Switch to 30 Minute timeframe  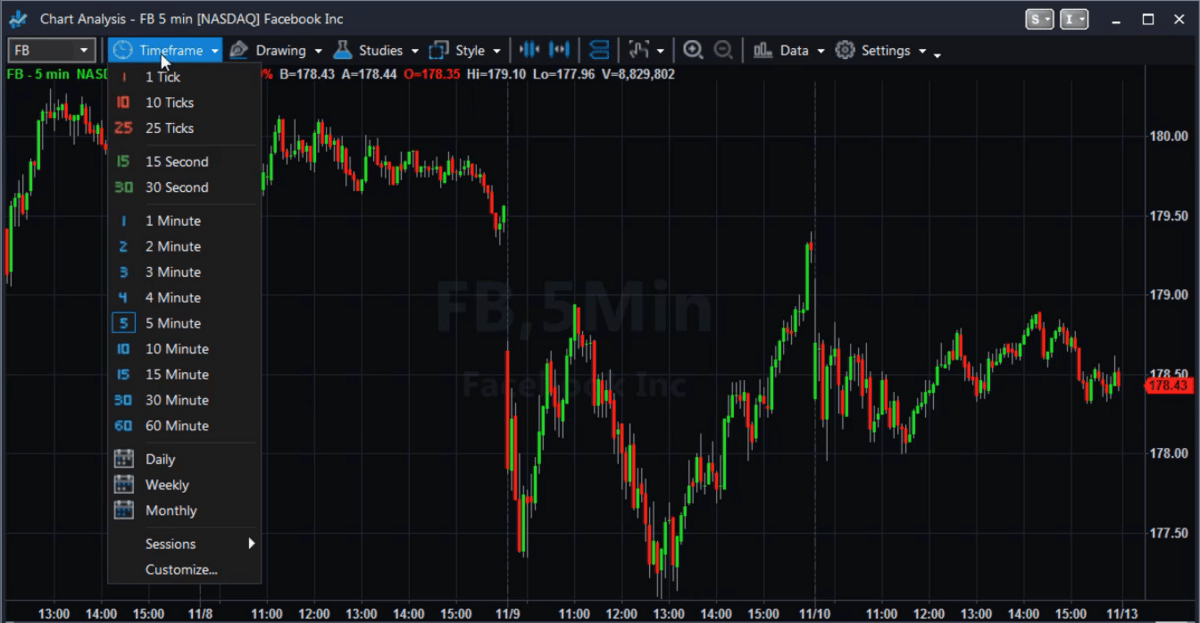click(x=184, y=400)
